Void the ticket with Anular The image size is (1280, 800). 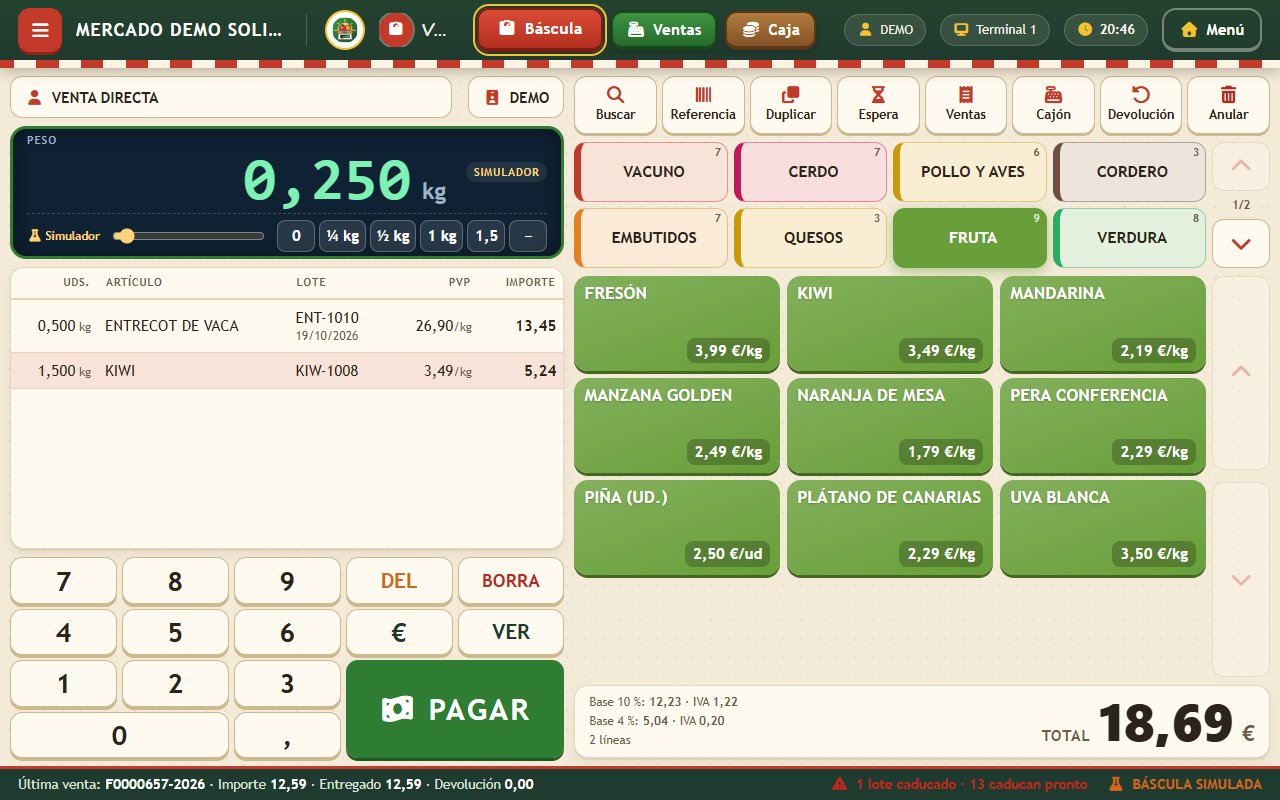point(1228,104)
